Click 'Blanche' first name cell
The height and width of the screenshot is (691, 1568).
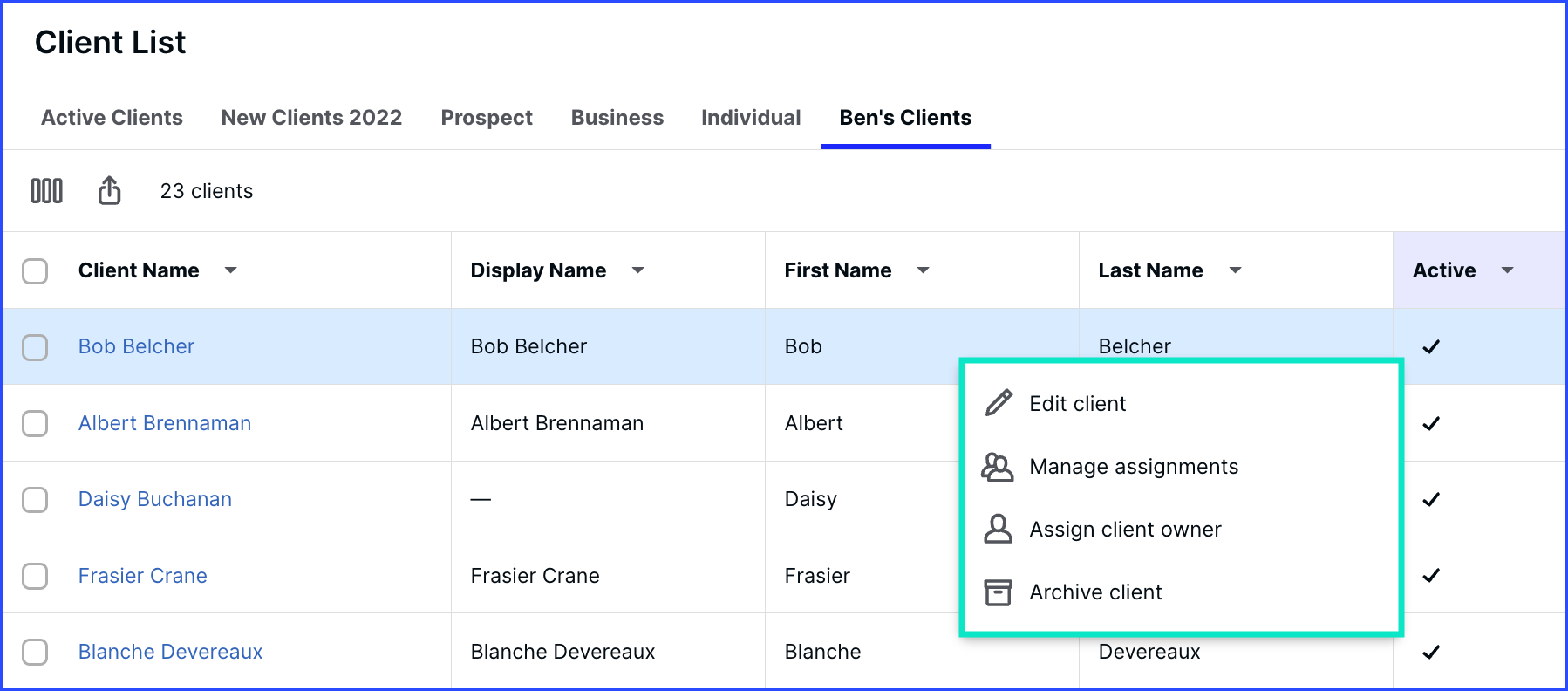822,652
